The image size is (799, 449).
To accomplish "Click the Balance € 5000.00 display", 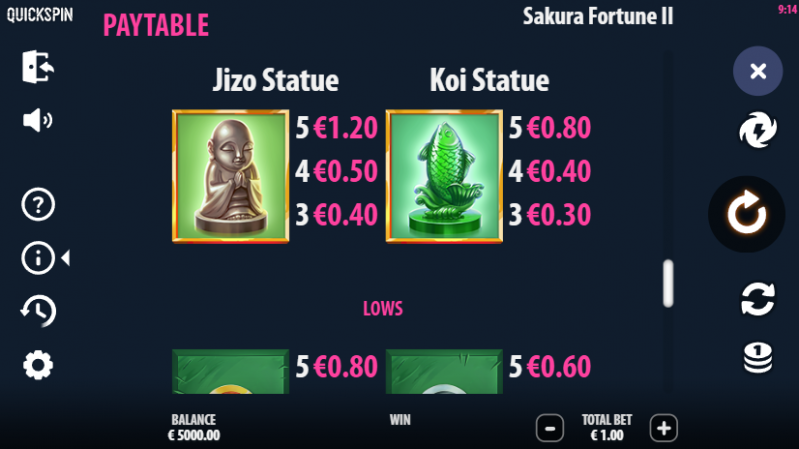I will [194, 427].
